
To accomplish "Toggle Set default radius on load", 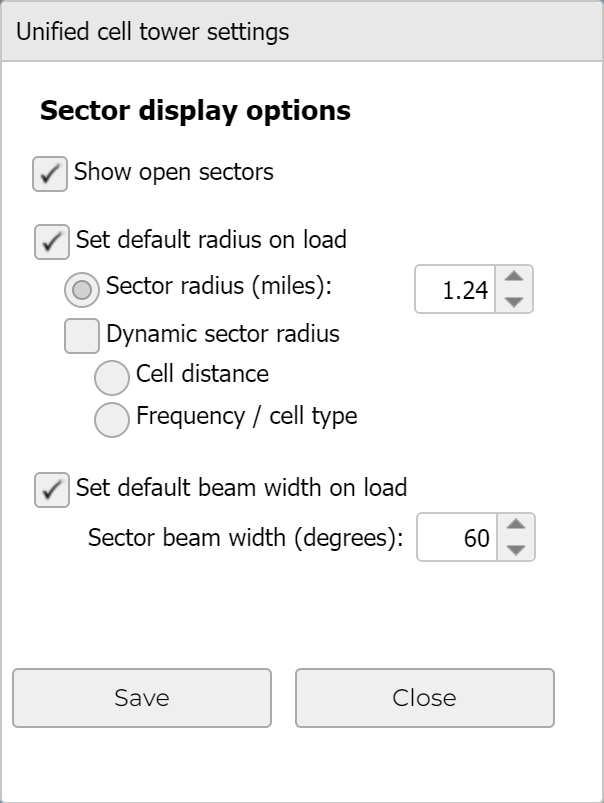I will pos(52,241).
